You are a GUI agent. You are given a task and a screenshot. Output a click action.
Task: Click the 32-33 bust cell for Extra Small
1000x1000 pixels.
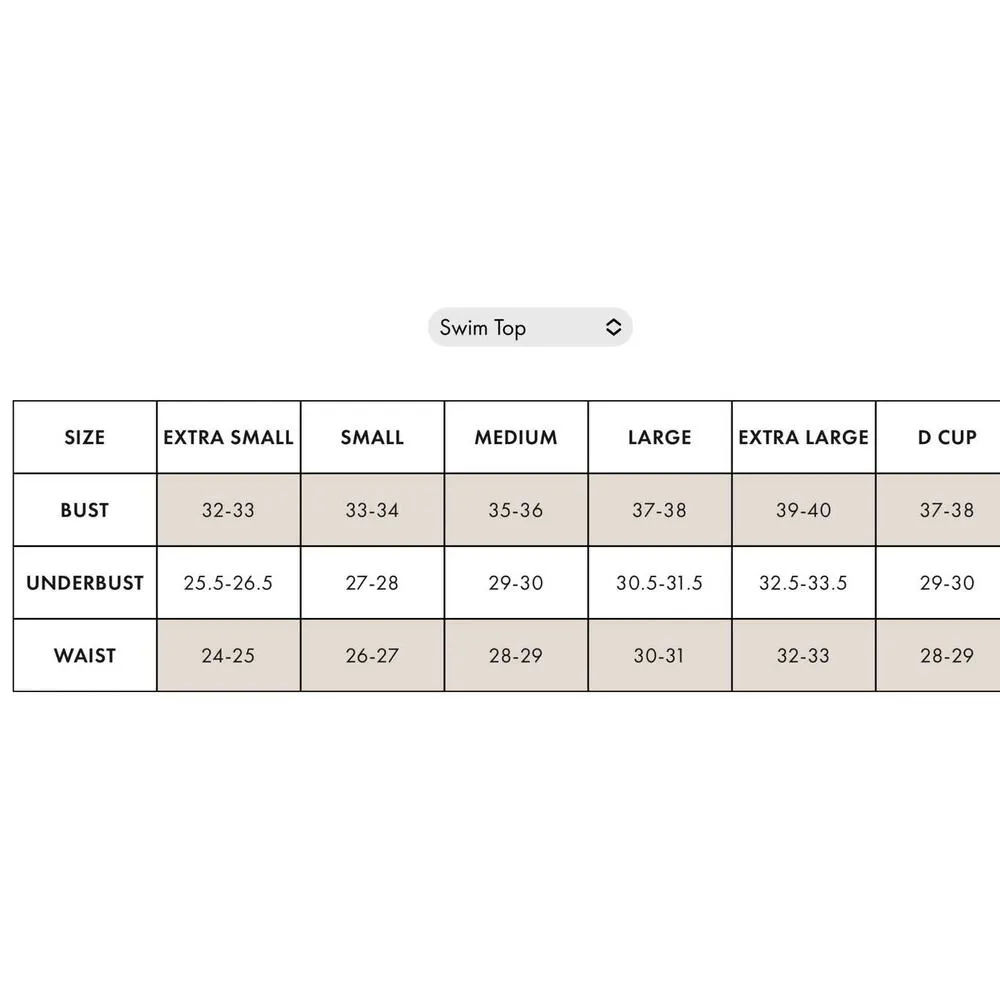(228, 510)
